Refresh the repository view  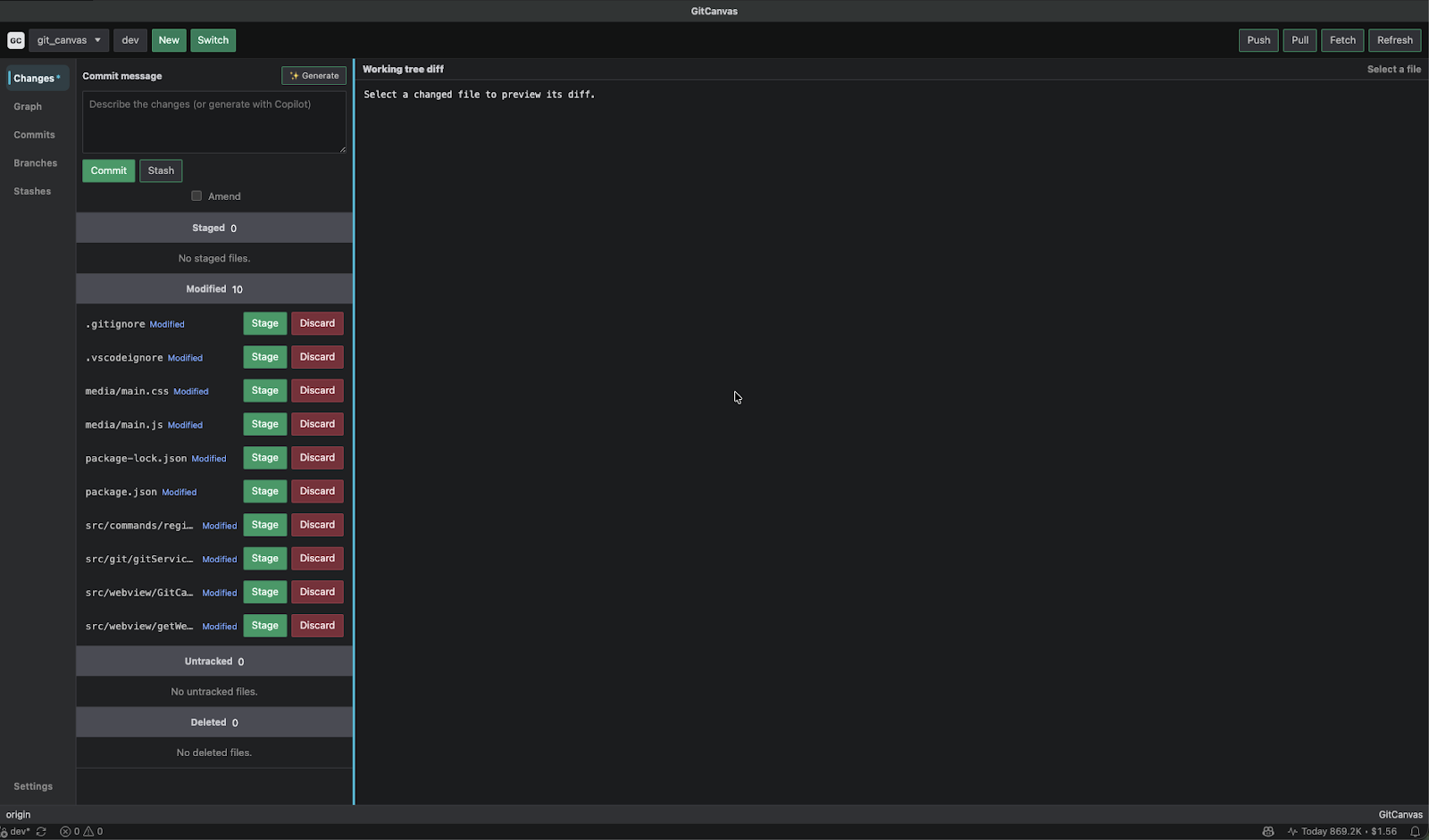click(x=1394, y=40)
